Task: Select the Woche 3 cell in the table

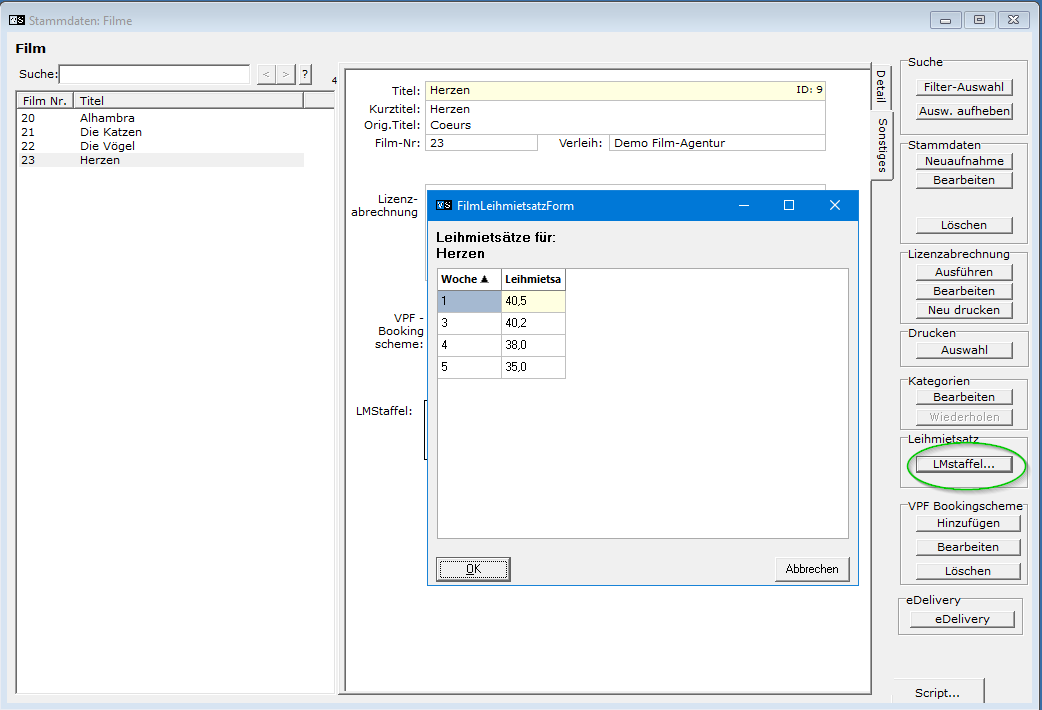Action: [469, 321]
